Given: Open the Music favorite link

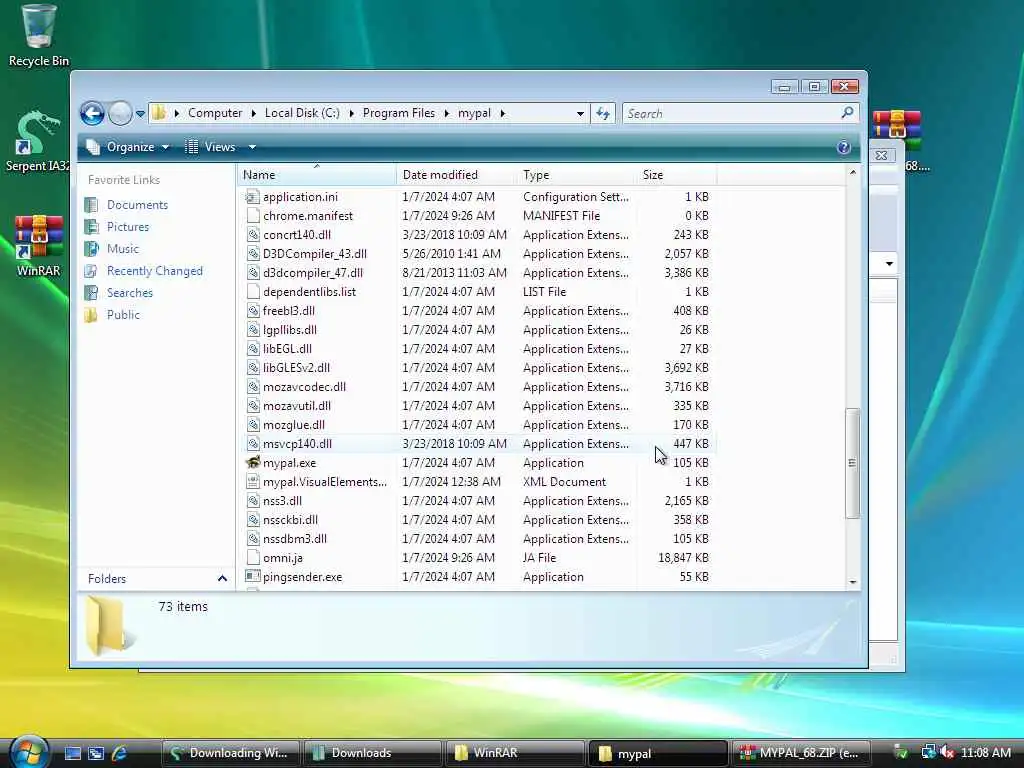Looking at the screenshot, I should [x=122, y=249].
